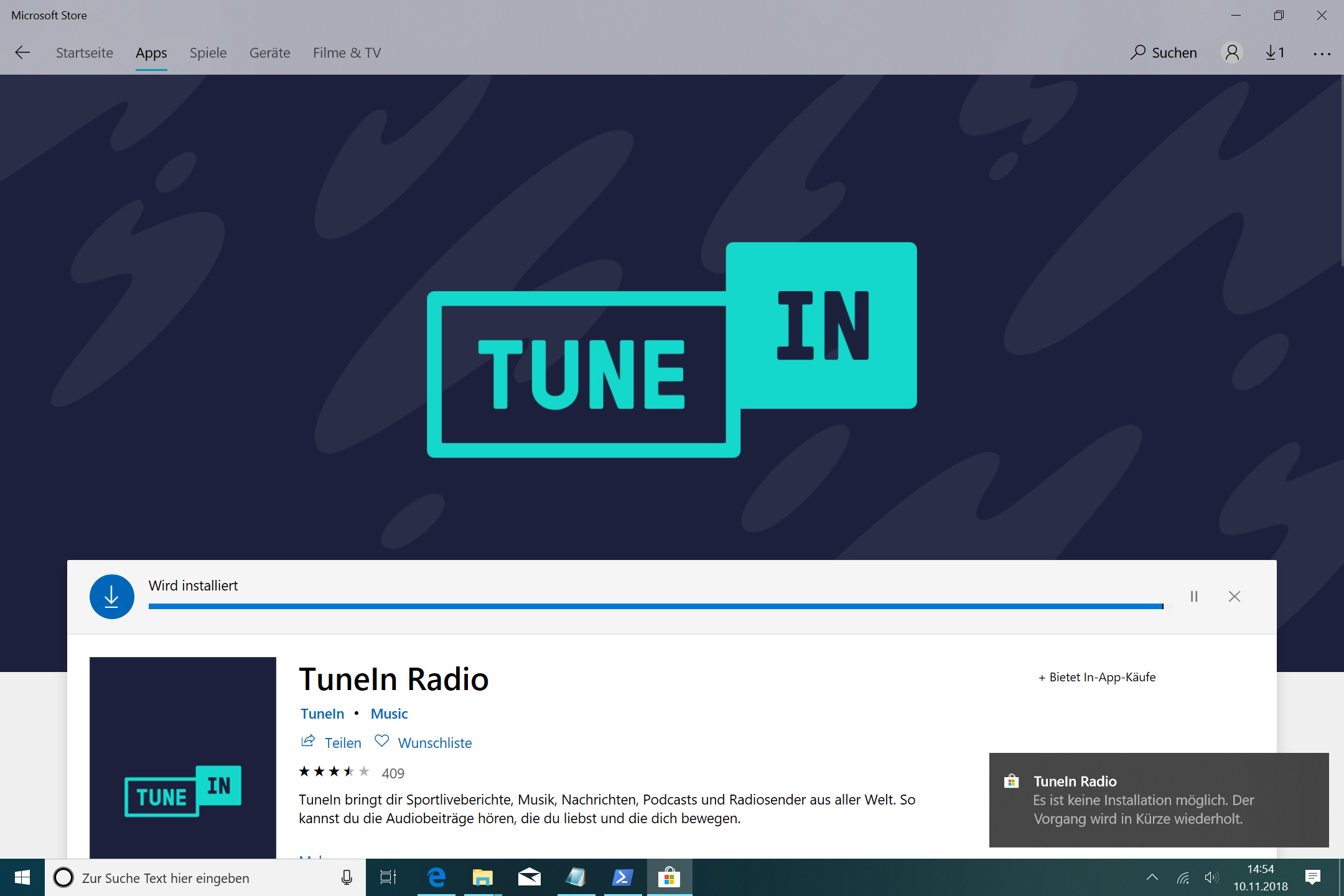Image resolution: width=1344 pixels, height=896 pixels.
Task: Click the share icon beside Teilen
Action: (x=308, y=741)
